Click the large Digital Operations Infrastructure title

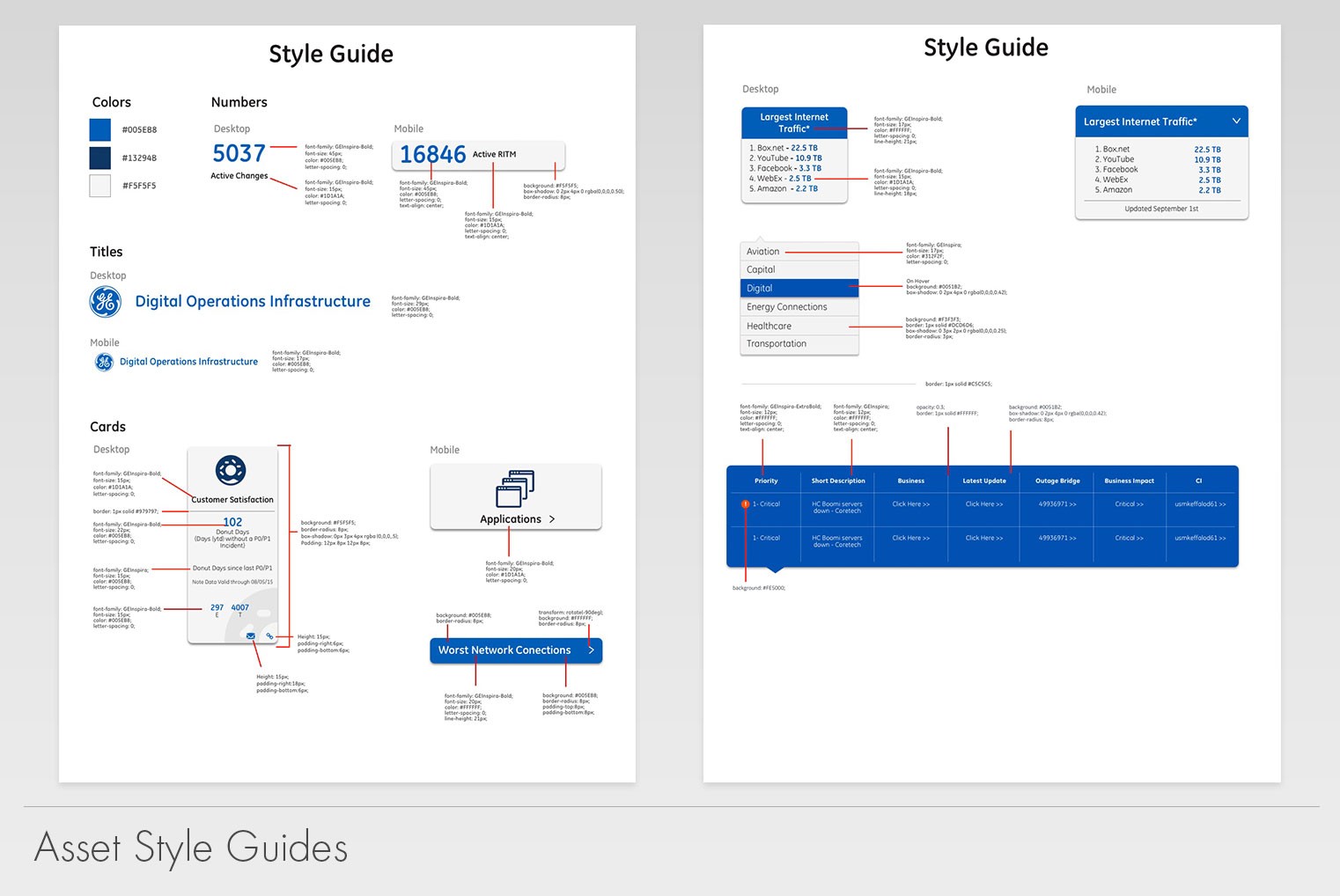(253, 301)
